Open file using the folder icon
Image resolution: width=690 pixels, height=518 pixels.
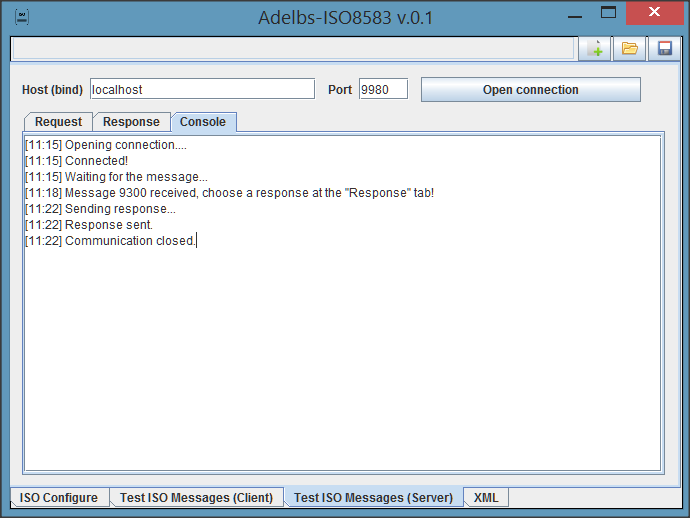629,48
